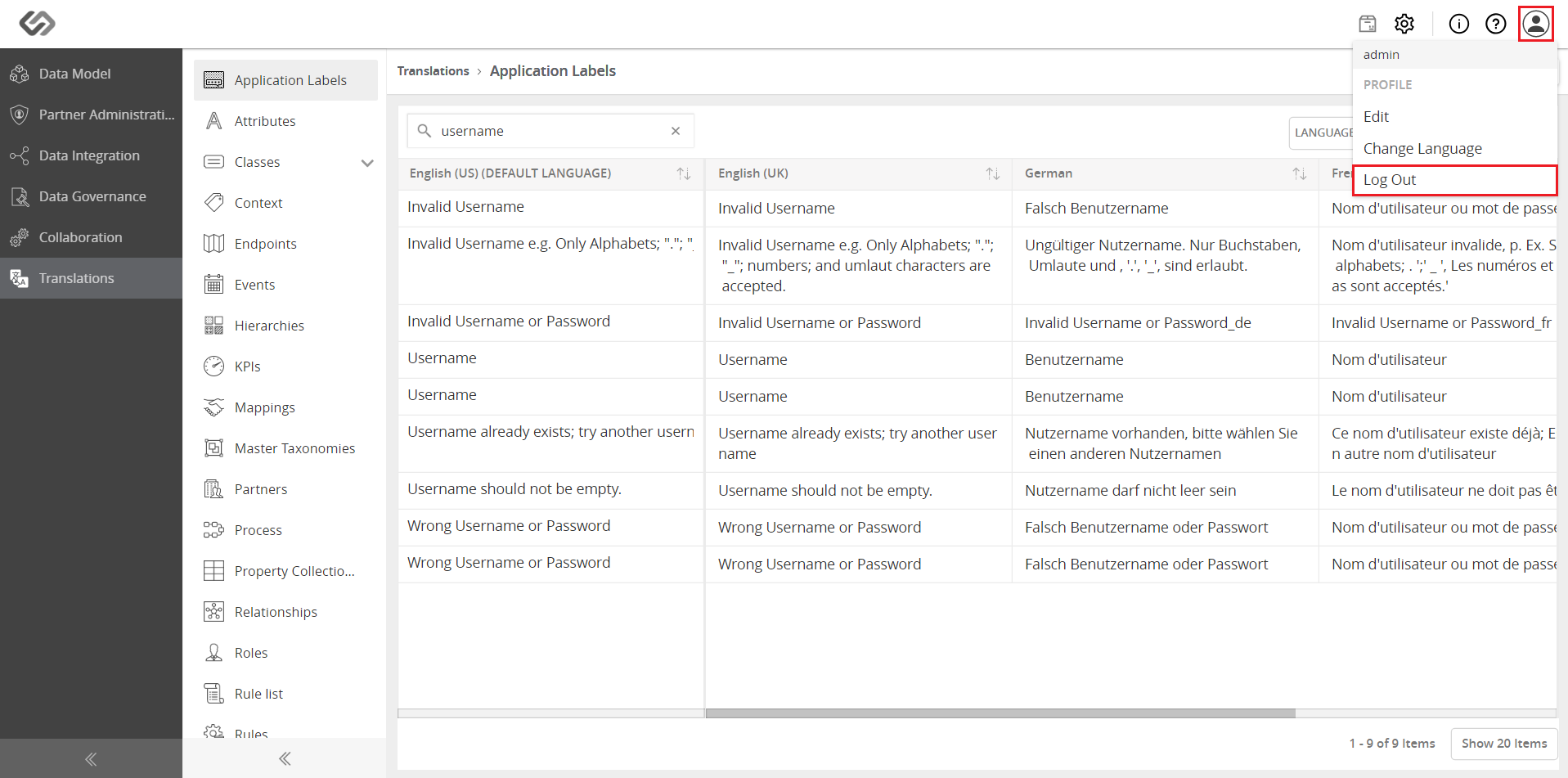This screenshot has width=1568, height=778.
Task: Click Translations breadcrumb link
Action: coord(434,71)
